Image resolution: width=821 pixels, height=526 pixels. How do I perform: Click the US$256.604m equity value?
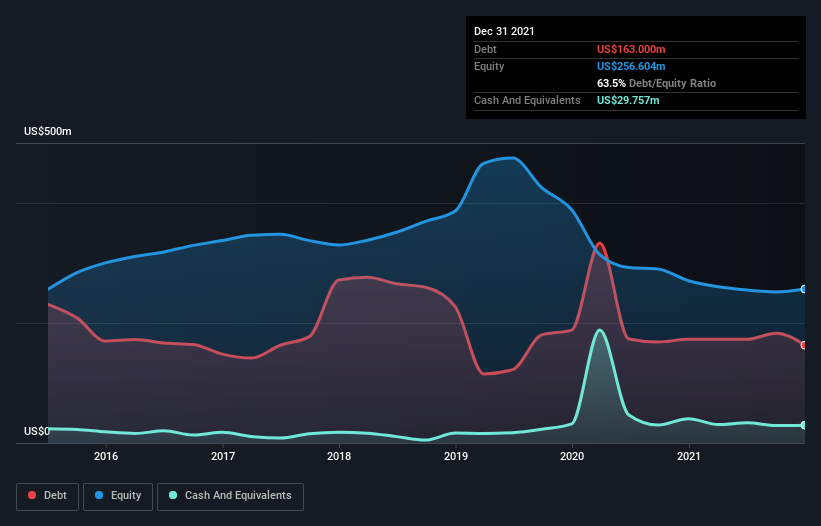tap(631, 66)
